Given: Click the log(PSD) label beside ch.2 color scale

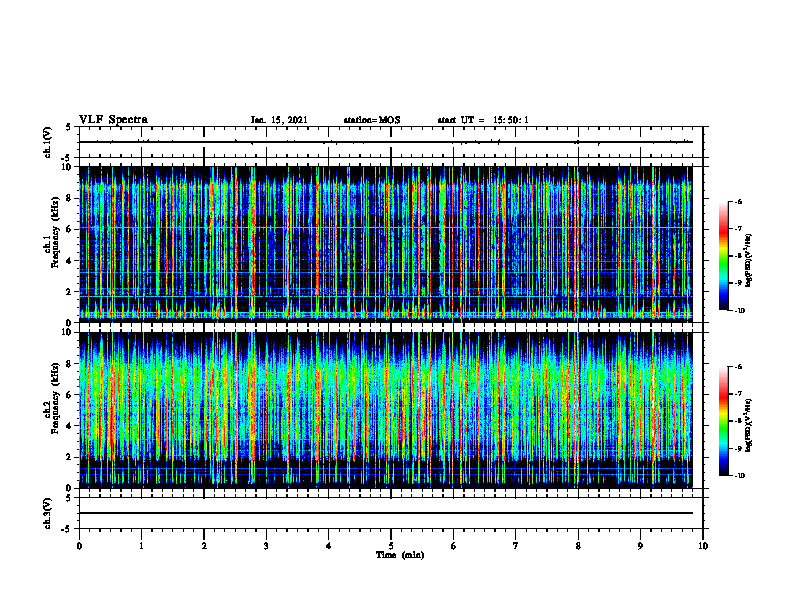Looking at the screenshot, I should click(749, 424).
